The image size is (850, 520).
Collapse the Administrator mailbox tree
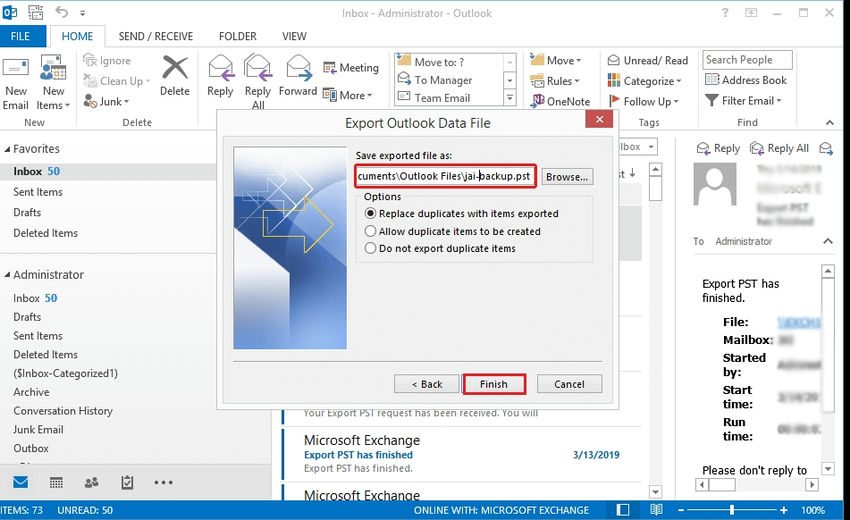click(x=7, y=275)
